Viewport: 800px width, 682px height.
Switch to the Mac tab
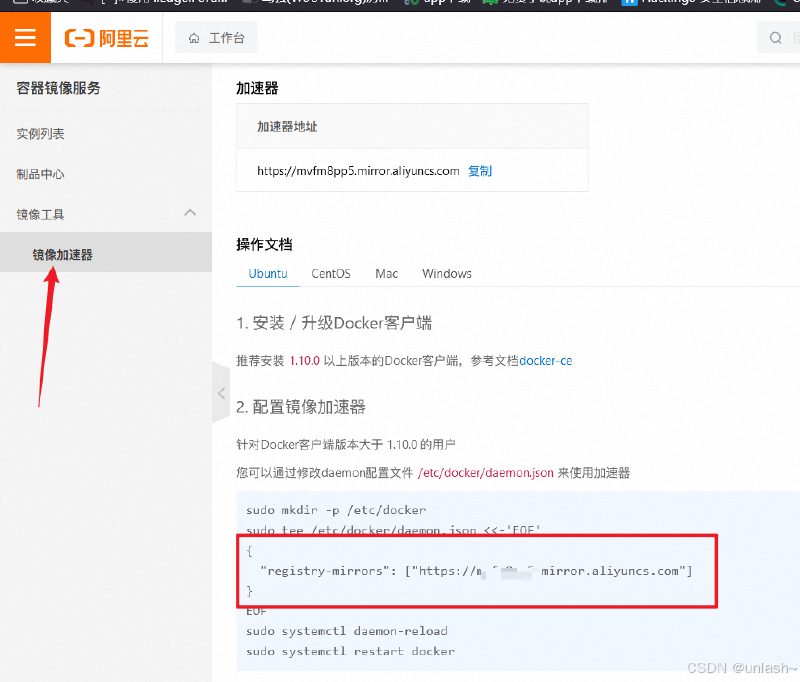386,274
